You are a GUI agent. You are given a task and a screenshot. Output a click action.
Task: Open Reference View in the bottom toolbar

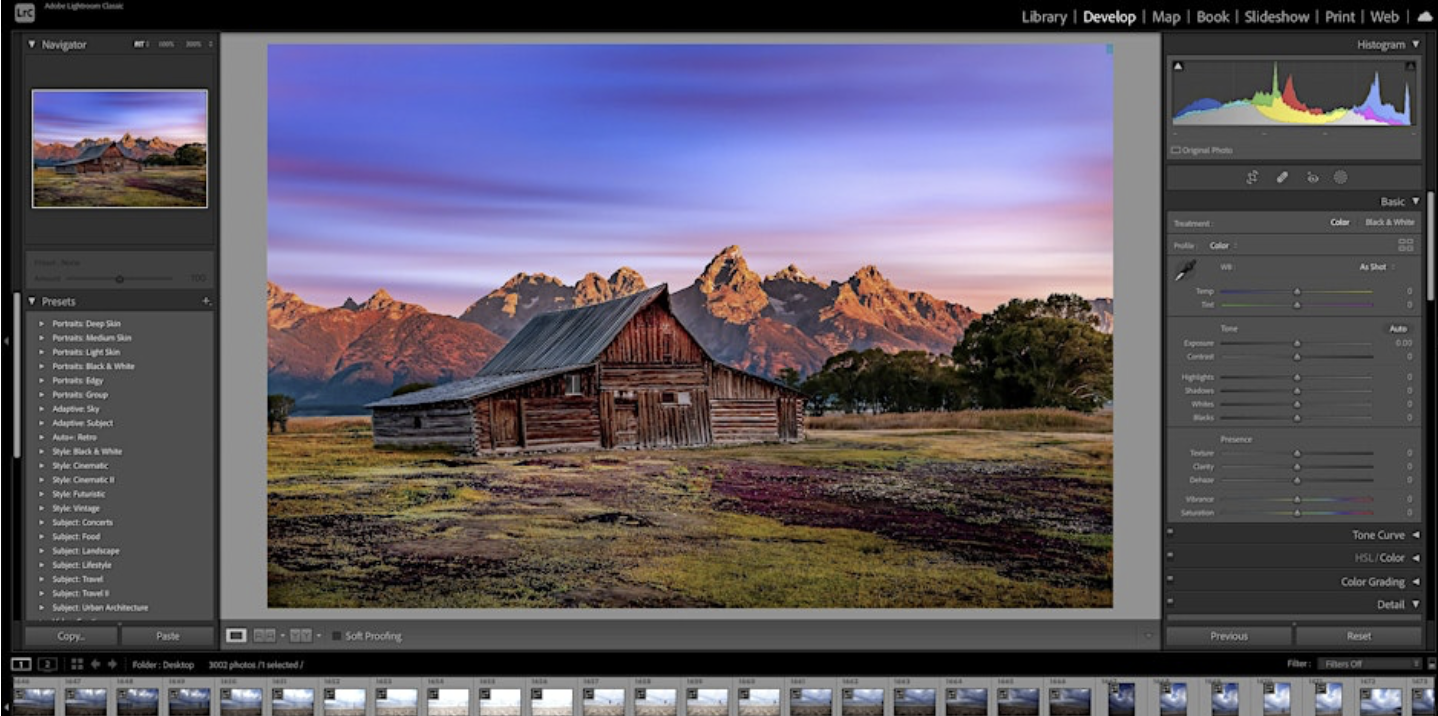[301, 635]
